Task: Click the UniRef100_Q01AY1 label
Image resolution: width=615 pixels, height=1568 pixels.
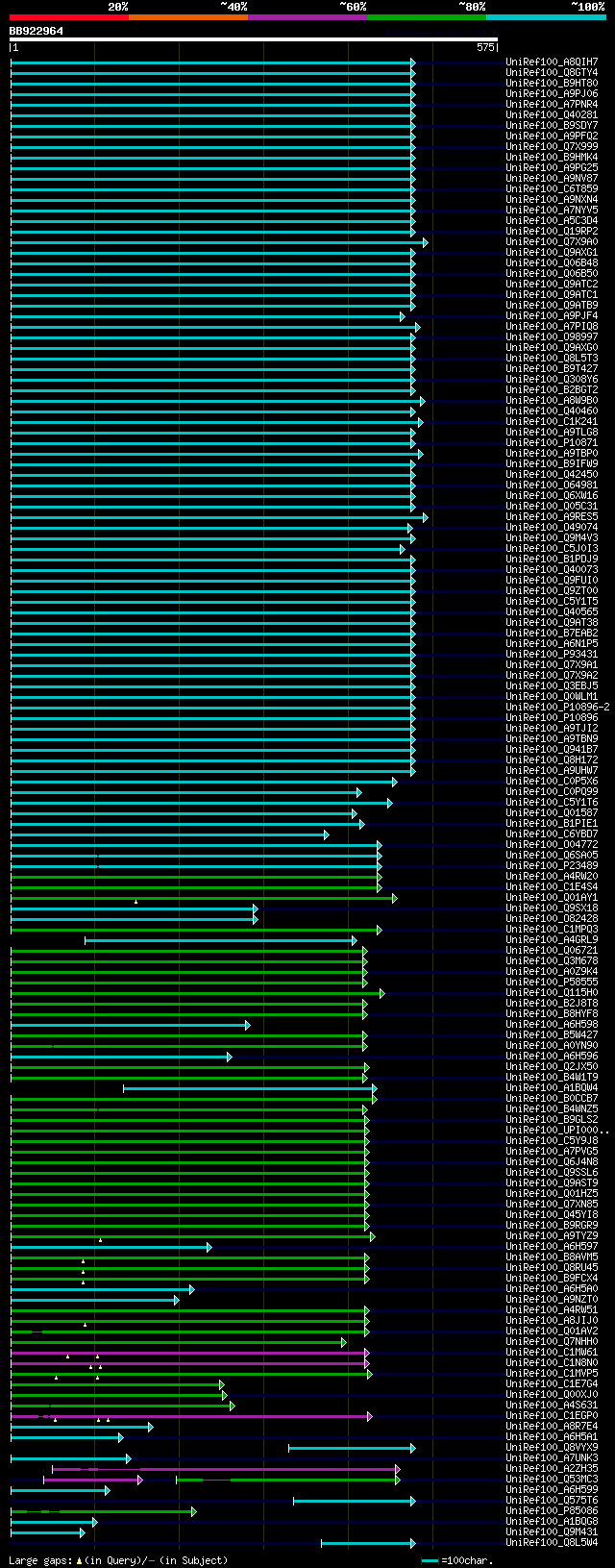Action: point(552,898)
